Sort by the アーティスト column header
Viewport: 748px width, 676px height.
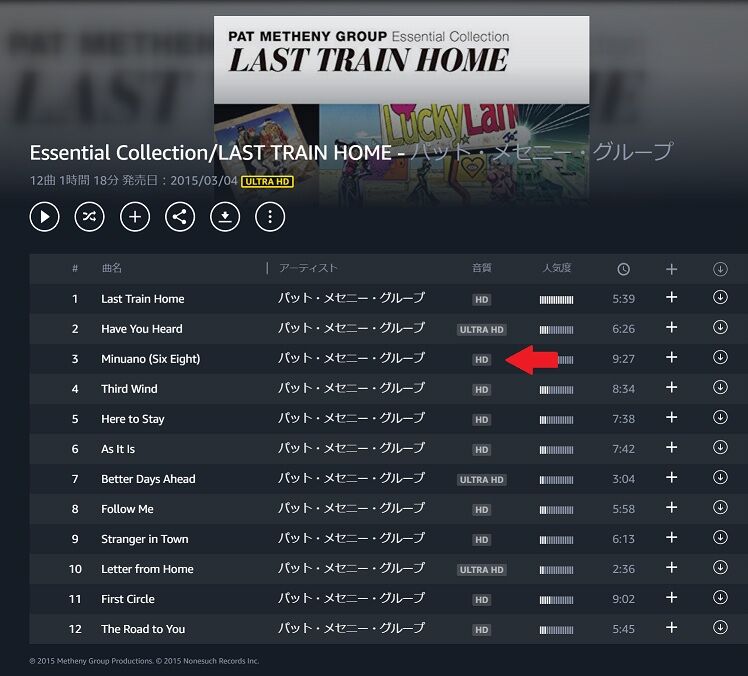click(x=308, y=268)
